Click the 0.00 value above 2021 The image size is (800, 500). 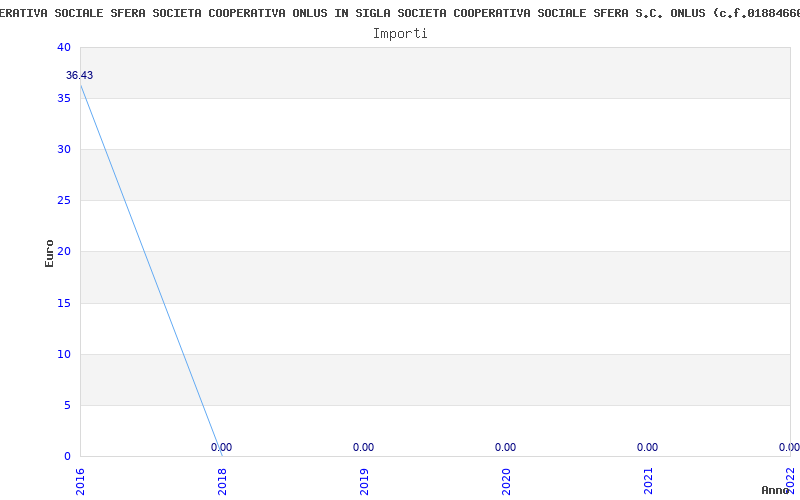[x=647, y=447]
